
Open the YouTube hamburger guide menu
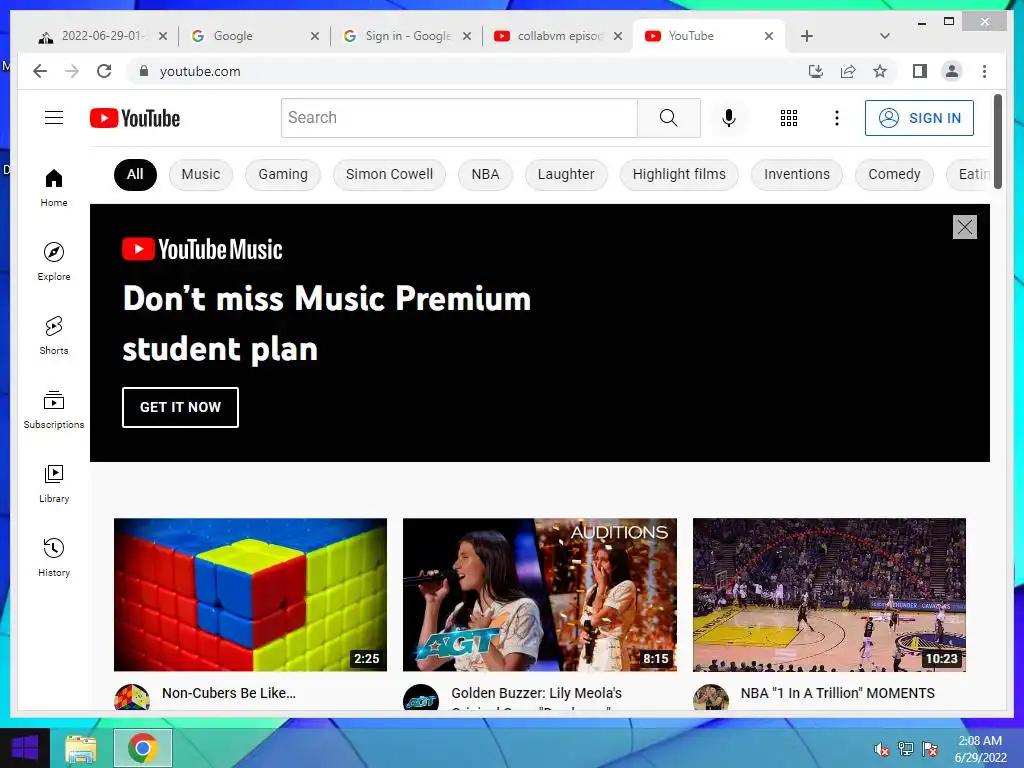(x=54, y=118)
